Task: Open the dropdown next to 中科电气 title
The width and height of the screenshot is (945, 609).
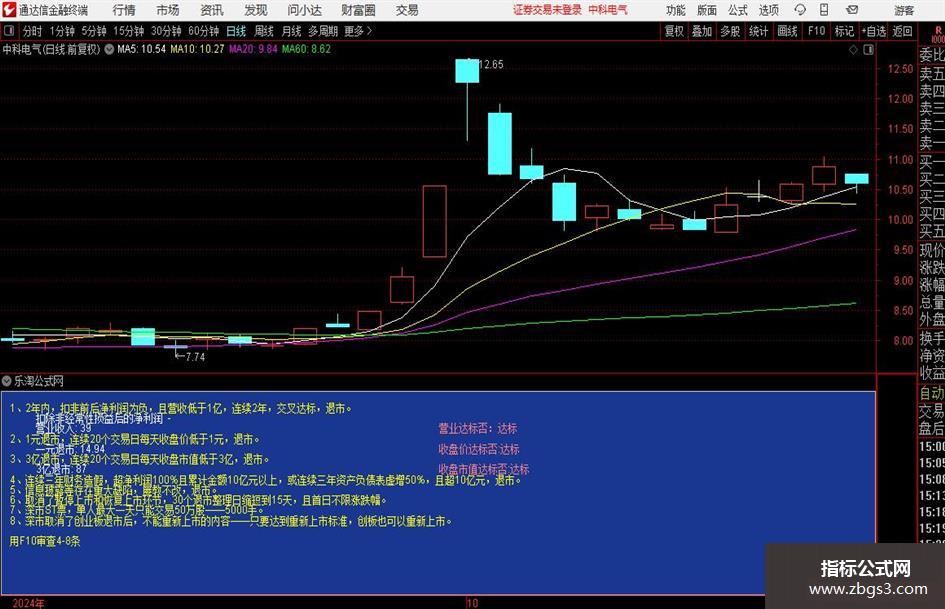Action: (109, 49)
